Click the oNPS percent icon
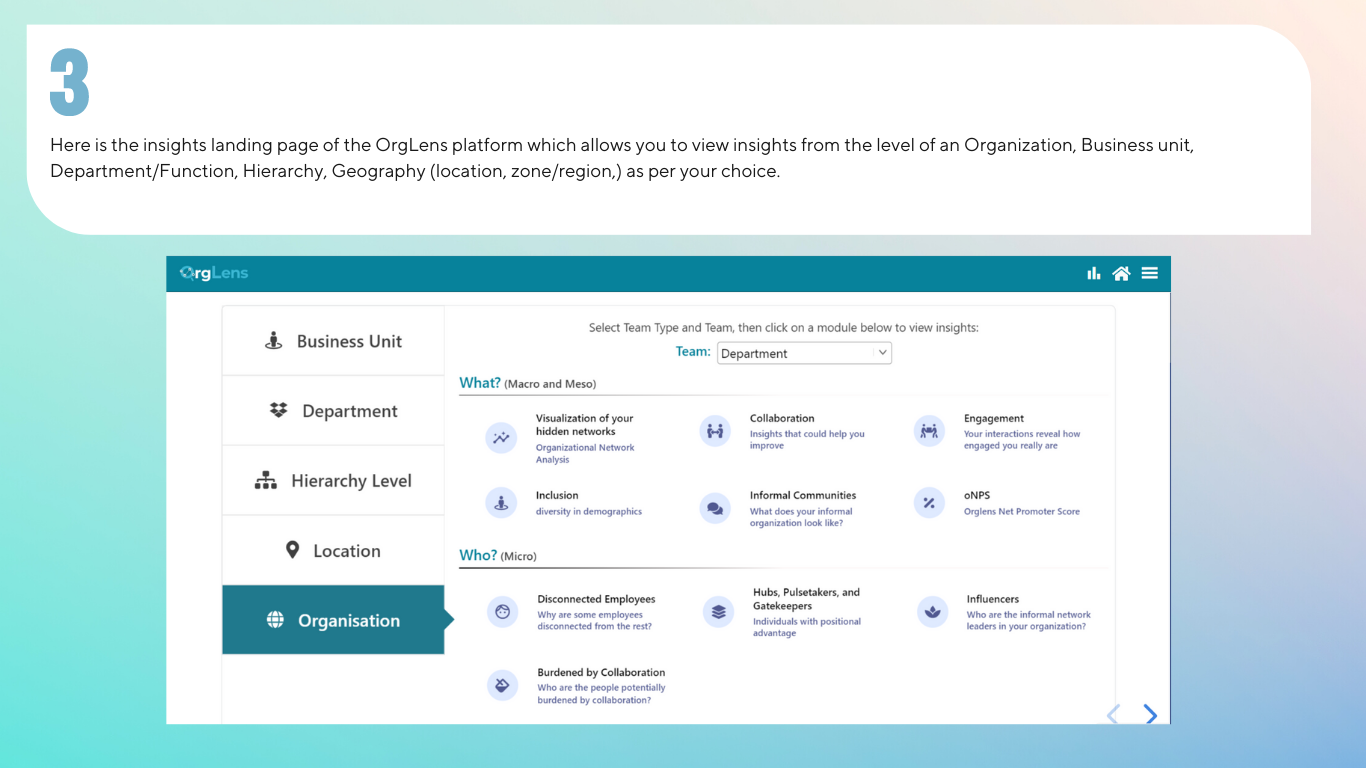The image size is (1366, 768). click(x=929, y=503)
